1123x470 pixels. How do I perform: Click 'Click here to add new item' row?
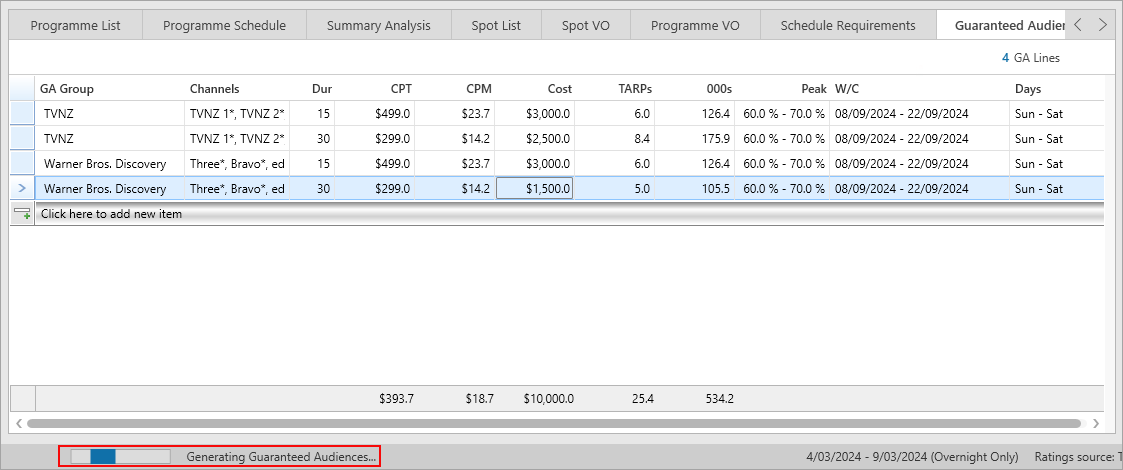(569, 214)
